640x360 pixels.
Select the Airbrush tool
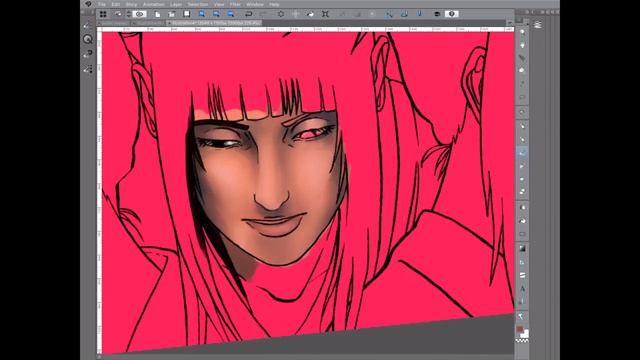pos(522,166)
